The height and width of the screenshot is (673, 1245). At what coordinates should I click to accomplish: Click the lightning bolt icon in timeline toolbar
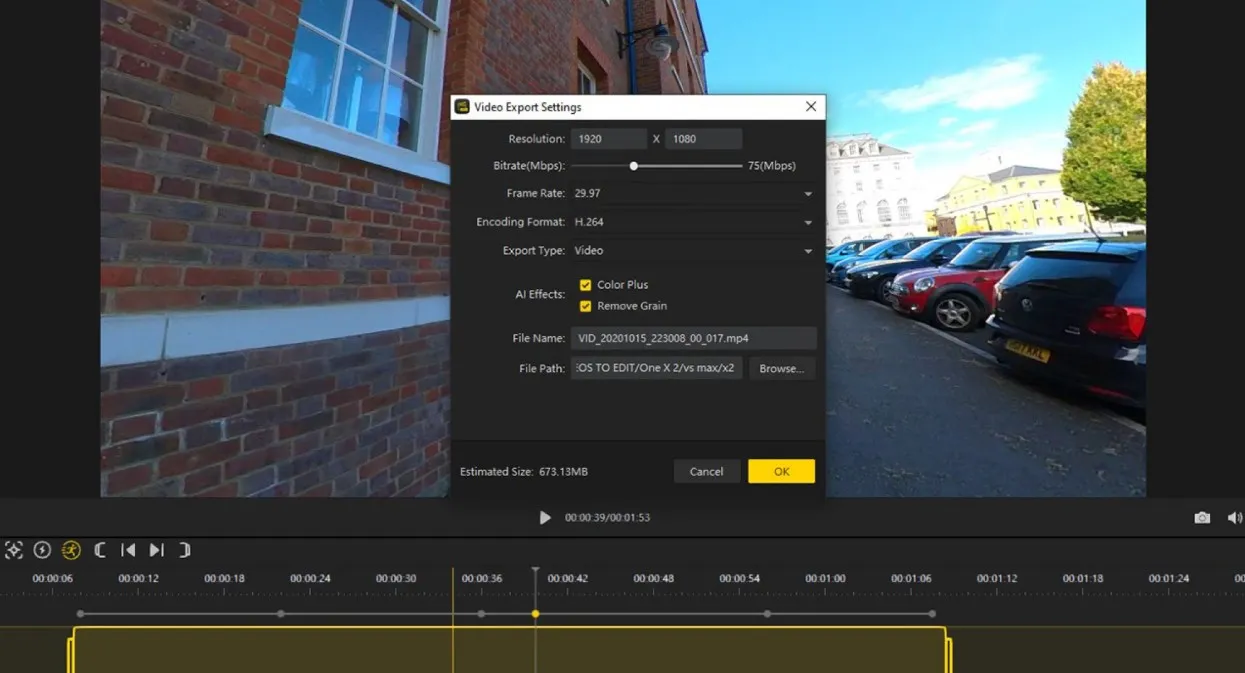tap(42, 550)
